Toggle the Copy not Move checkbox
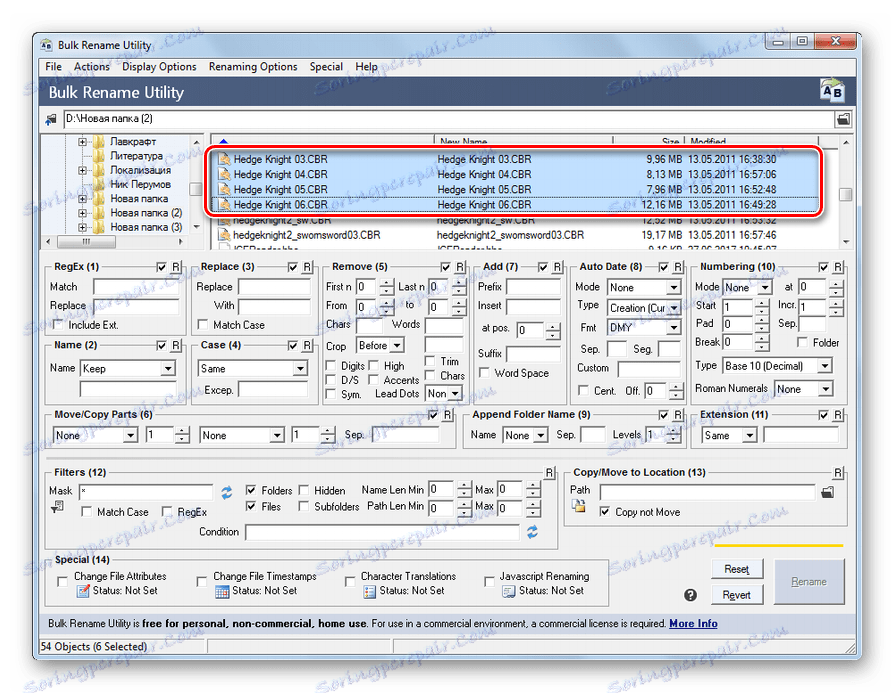 [605, 511]
